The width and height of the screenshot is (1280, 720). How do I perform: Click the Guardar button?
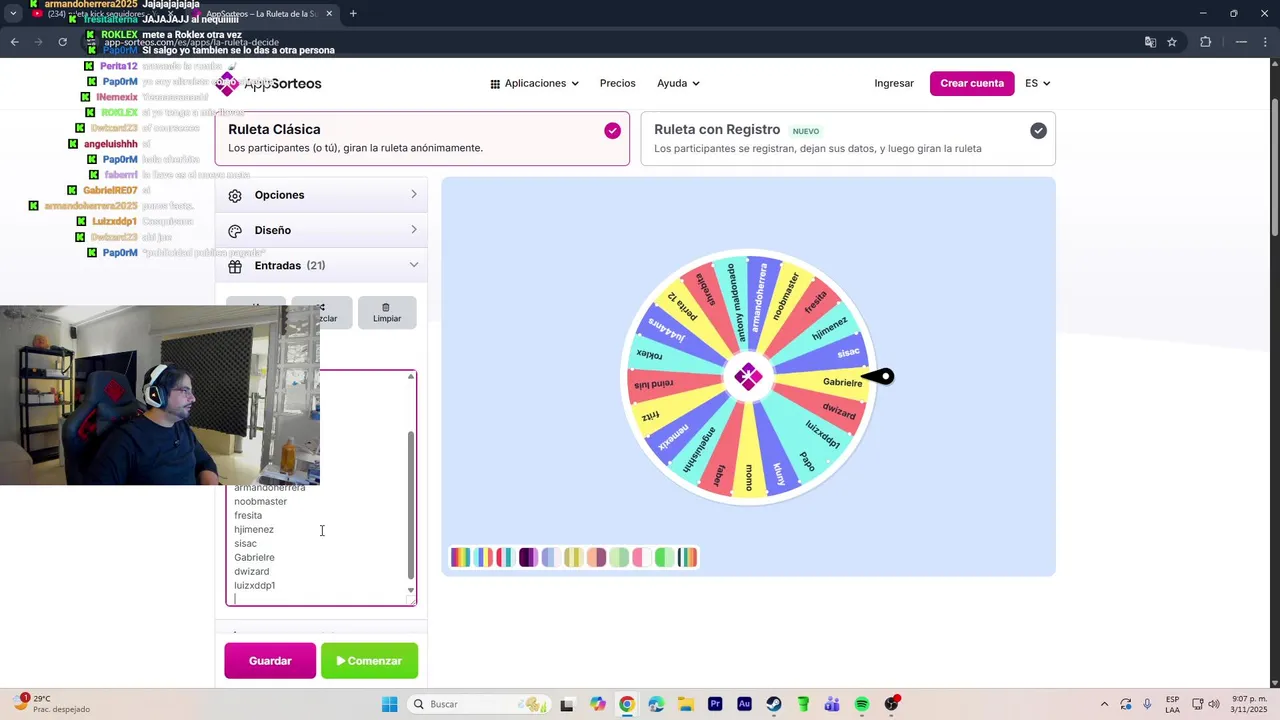point(270,661)
